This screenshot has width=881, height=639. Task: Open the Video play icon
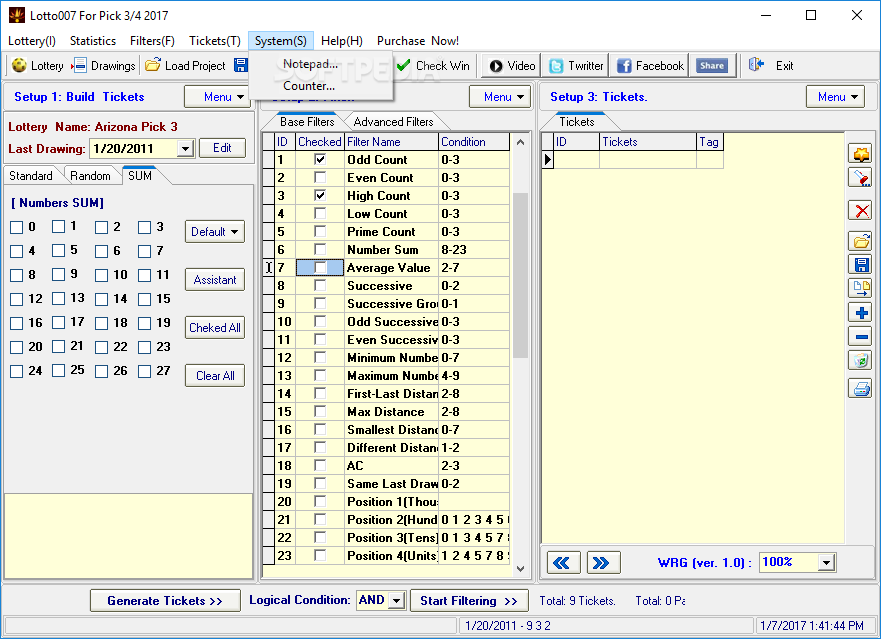tap(496, 66)
